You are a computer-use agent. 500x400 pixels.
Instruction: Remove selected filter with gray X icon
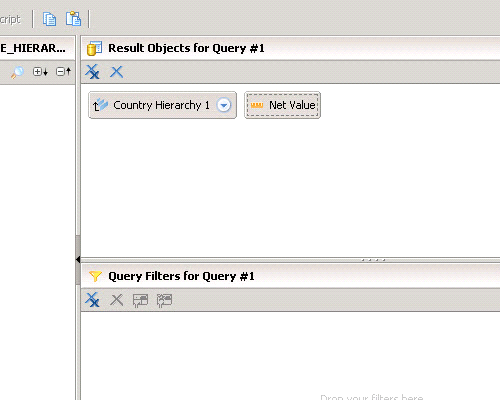(x=116, y=300)
